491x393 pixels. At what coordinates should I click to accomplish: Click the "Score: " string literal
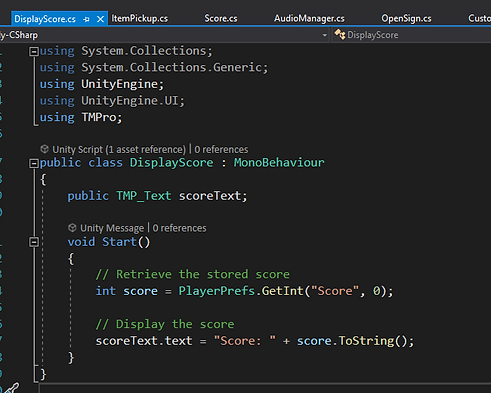245,341
